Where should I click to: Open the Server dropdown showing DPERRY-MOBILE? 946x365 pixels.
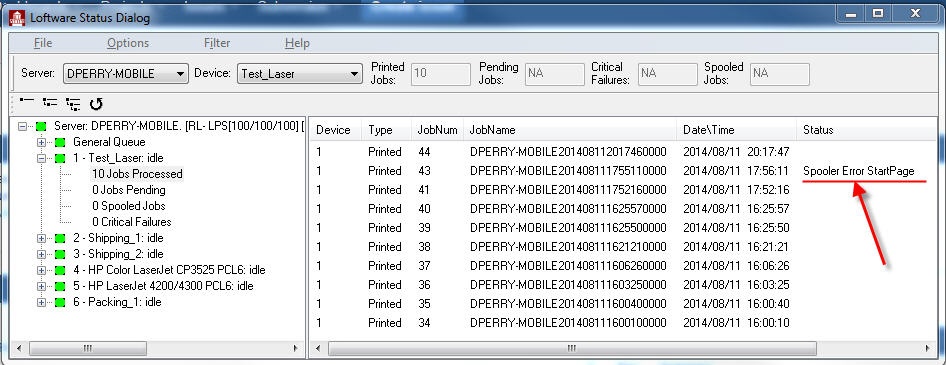pyautogui.click(x=125, y=74)
